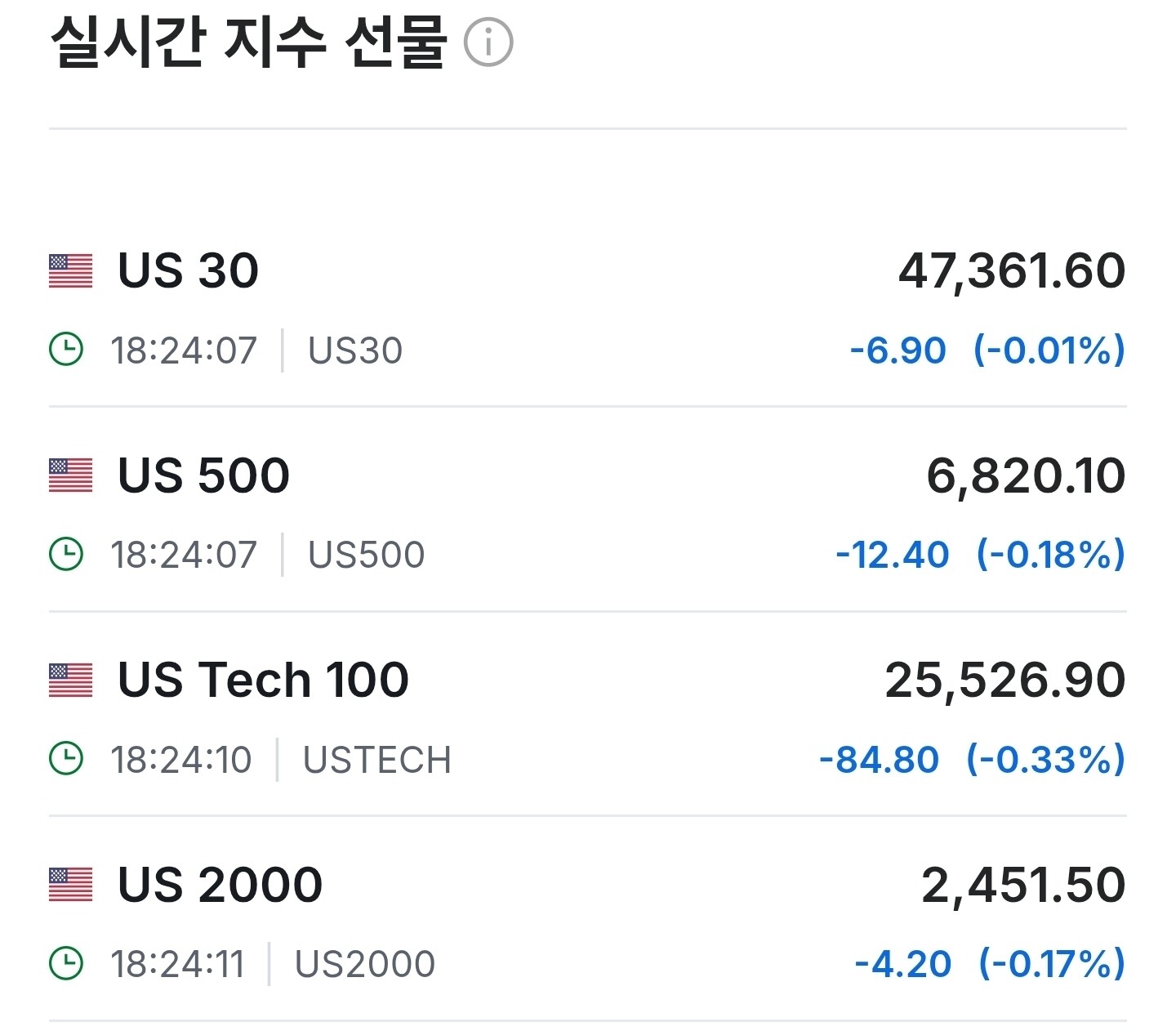
Task: Click the info icon beside 실시간 지수 선물
Action: (488, 42)
